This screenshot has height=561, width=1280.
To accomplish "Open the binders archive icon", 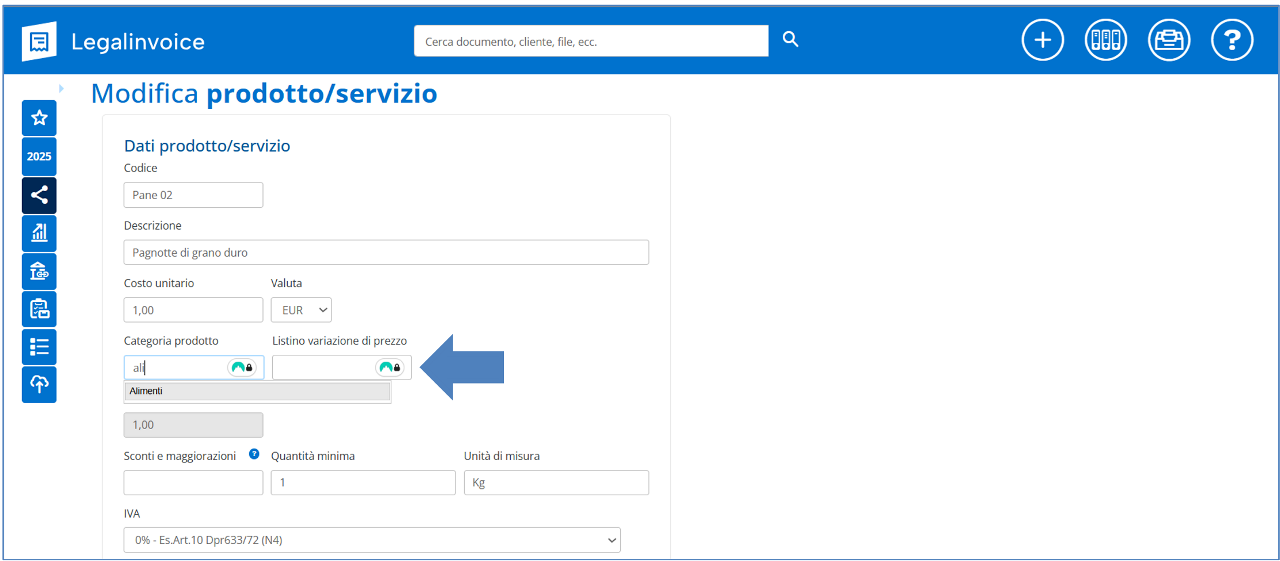I will click(x=1105, y=40).
